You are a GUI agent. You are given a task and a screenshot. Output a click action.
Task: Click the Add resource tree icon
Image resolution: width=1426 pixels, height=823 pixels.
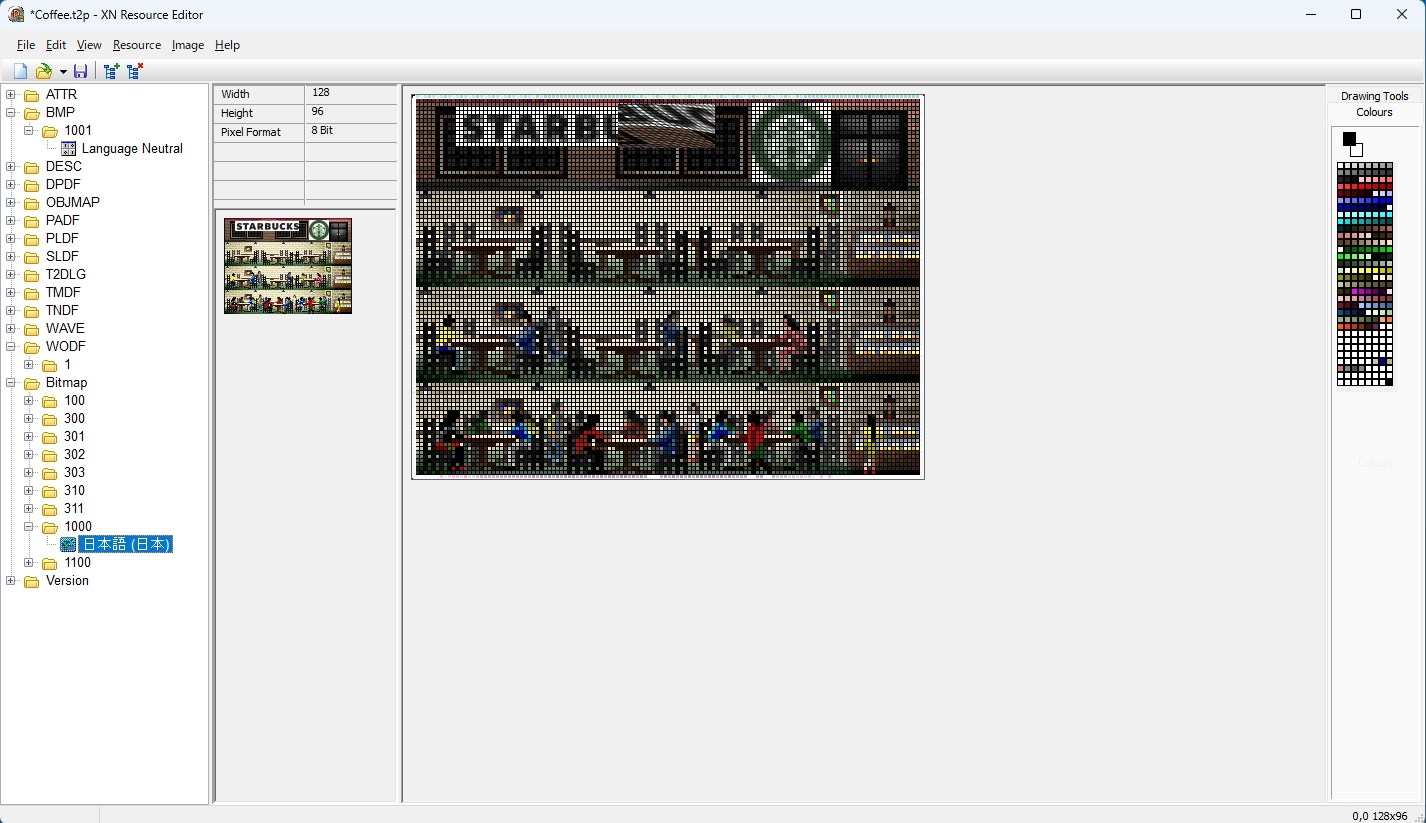point(112,71)
